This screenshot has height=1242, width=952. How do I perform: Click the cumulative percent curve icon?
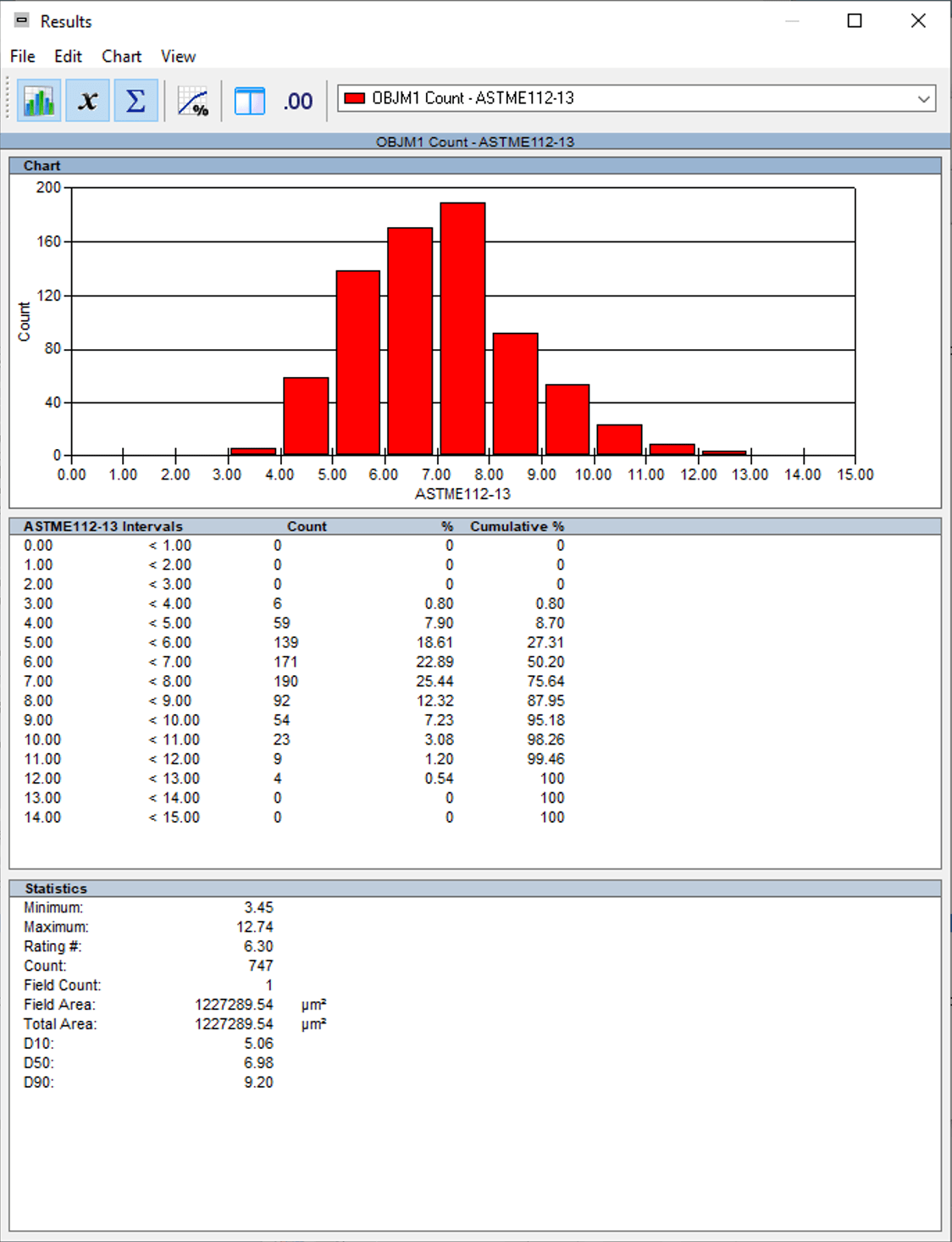tap(193, 102)
